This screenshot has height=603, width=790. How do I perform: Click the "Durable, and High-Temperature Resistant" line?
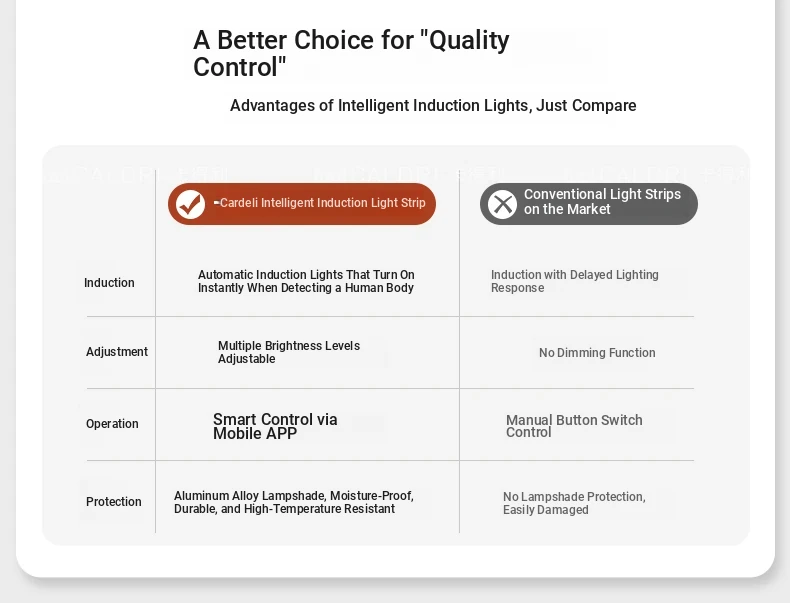coord(284,509)
